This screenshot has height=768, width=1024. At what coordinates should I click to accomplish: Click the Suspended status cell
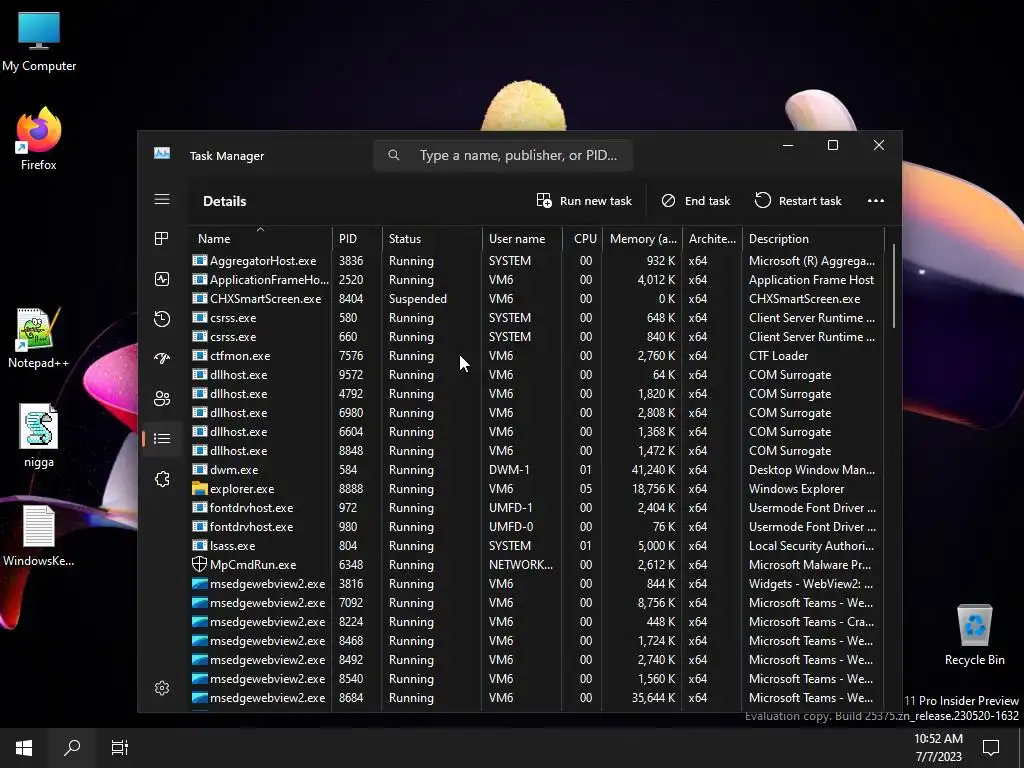(418, 298)
